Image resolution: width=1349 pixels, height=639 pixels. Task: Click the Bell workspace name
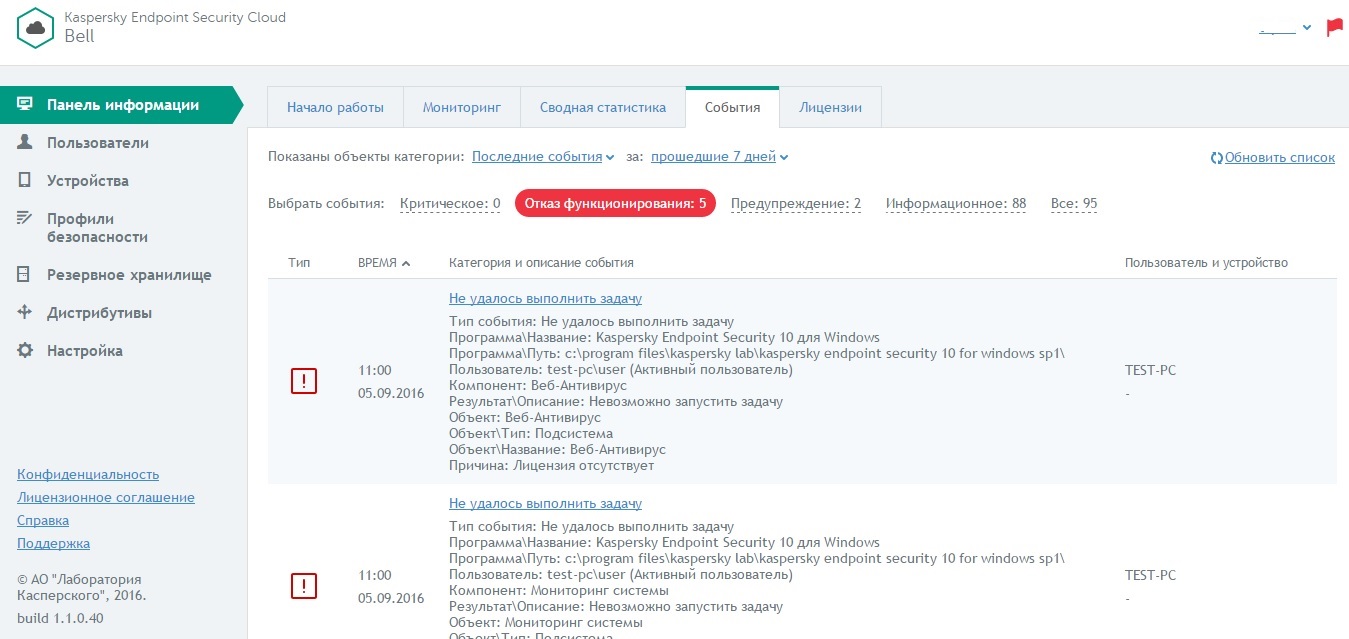pos(79,36)
